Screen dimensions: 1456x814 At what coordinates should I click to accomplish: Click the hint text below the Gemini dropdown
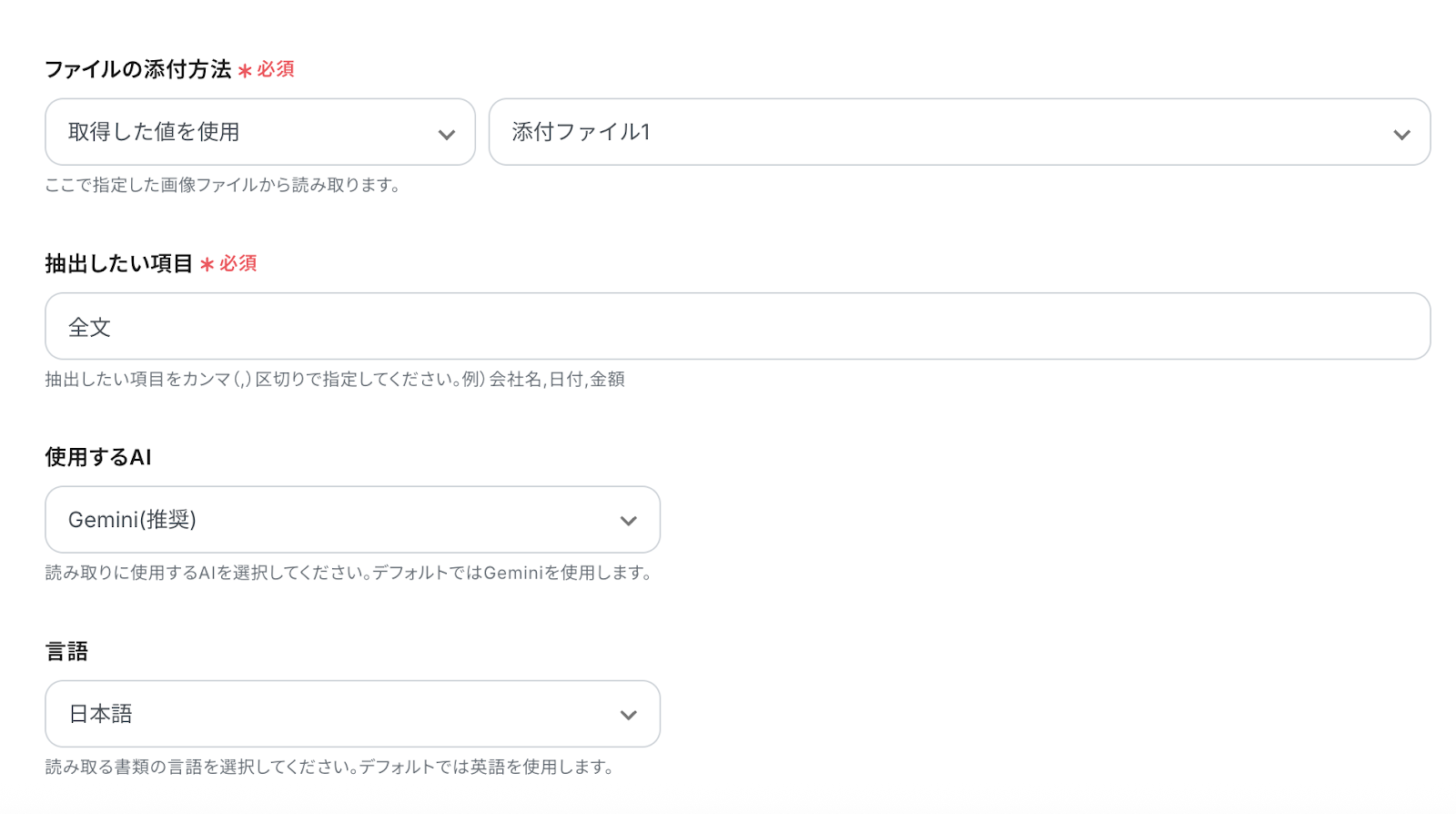(x=349, y=573)
